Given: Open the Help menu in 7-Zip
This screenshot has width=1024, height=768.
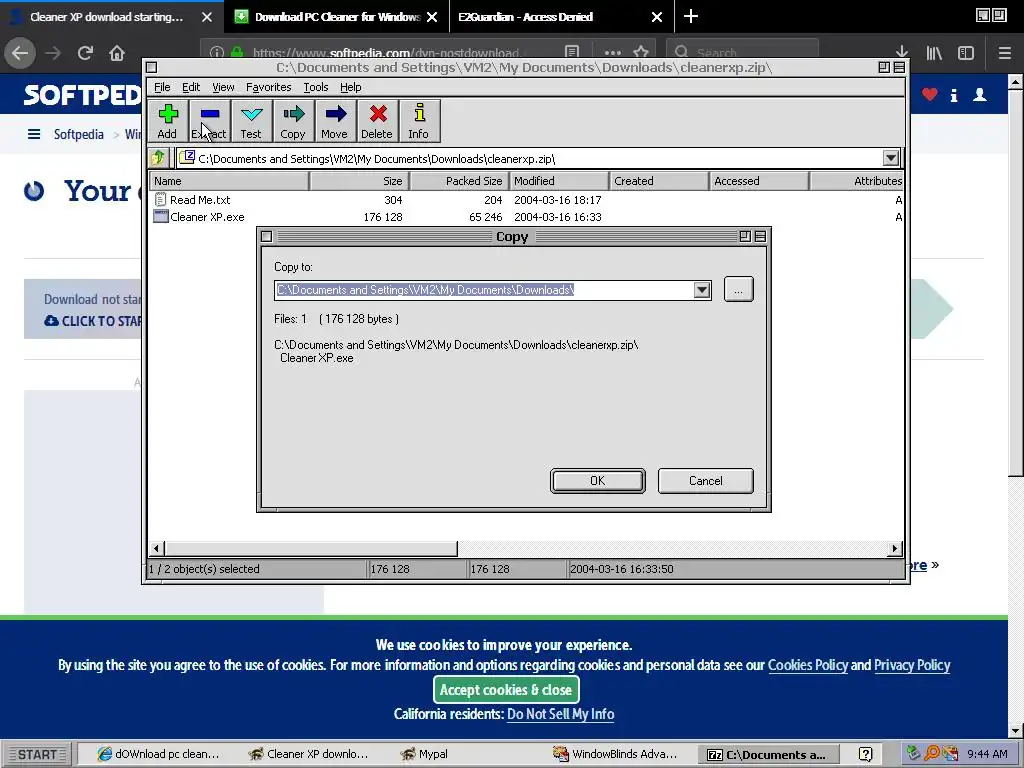Looking at the screenshot, I should (x=350, y=87).
